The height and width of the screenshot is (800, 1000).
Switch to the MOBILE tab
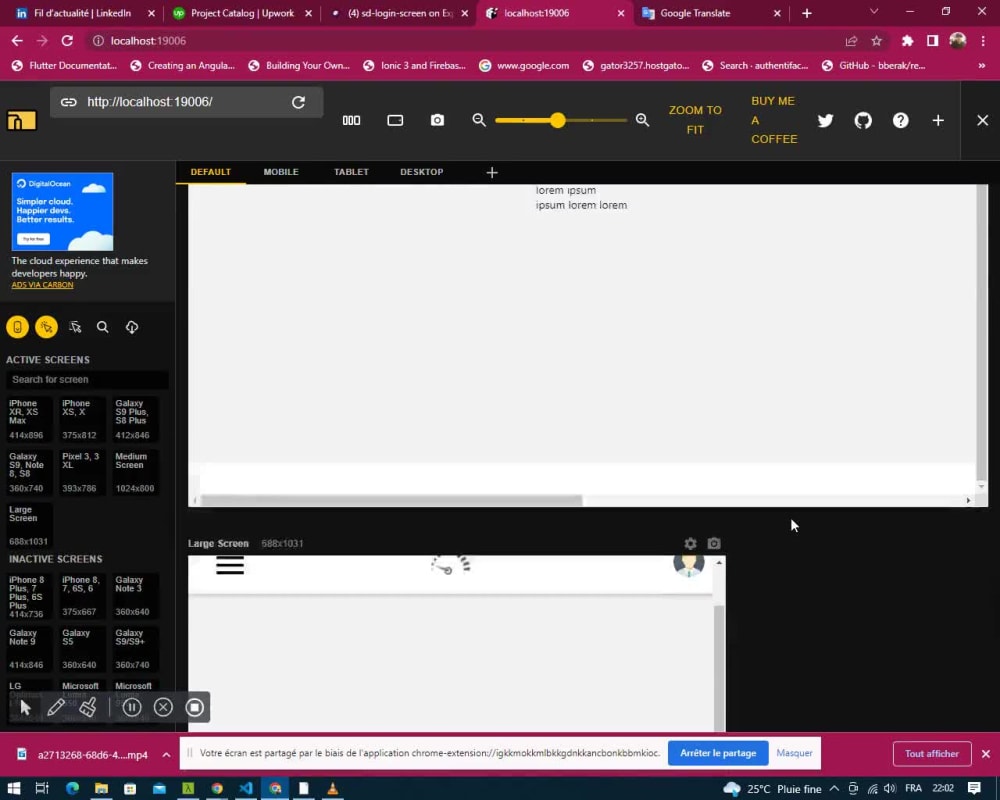pos(281,171)
